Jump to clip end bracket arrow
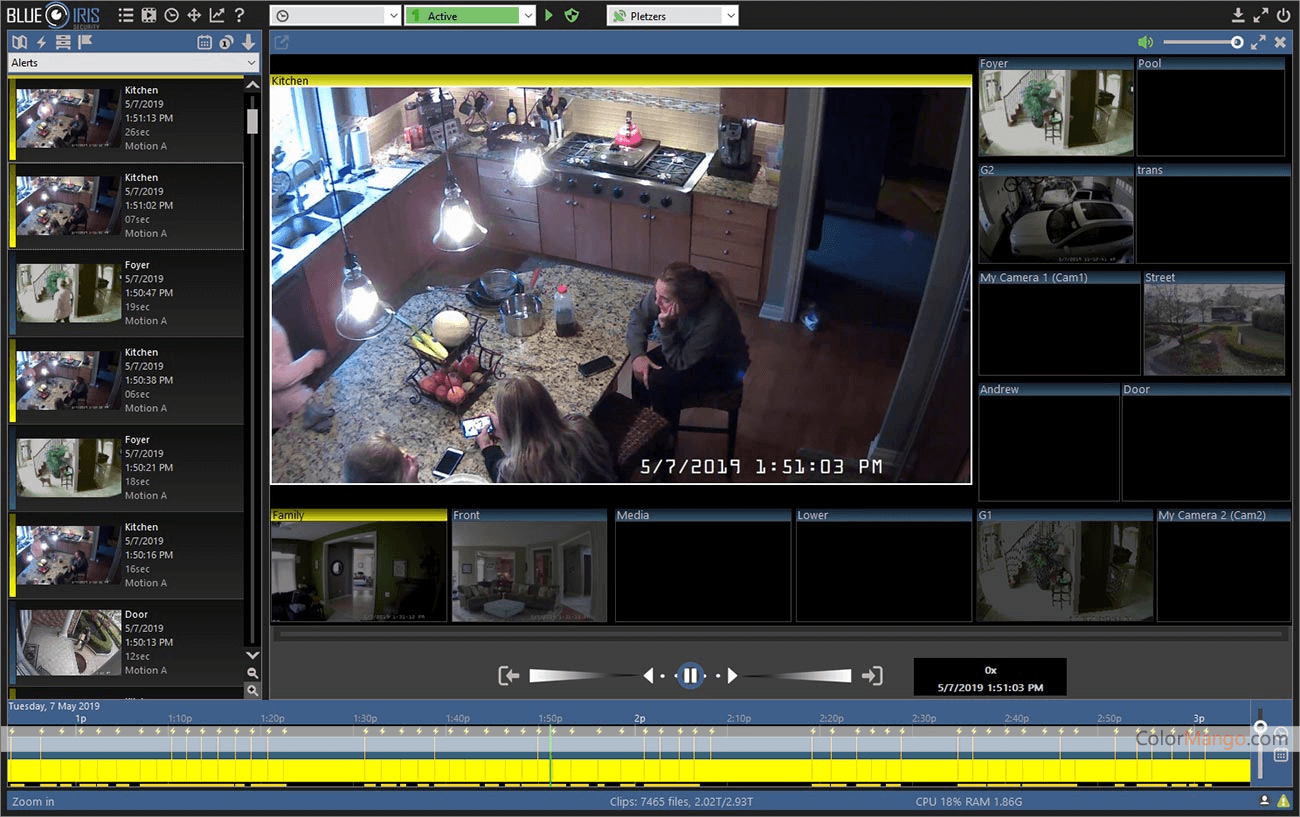Viewport: 1300px width, 817px height. point(872,676)
